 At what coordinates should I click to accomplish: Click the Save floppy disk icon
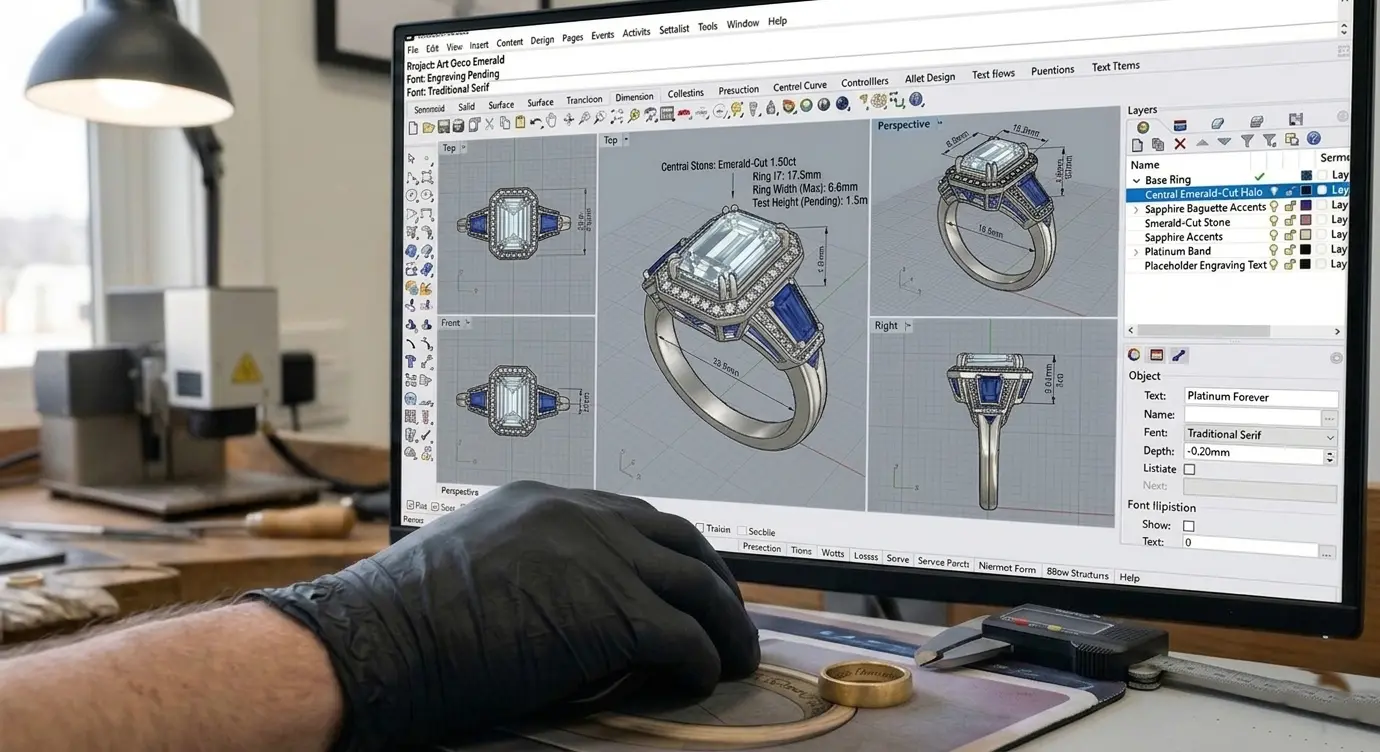click(x=444, y=126)
